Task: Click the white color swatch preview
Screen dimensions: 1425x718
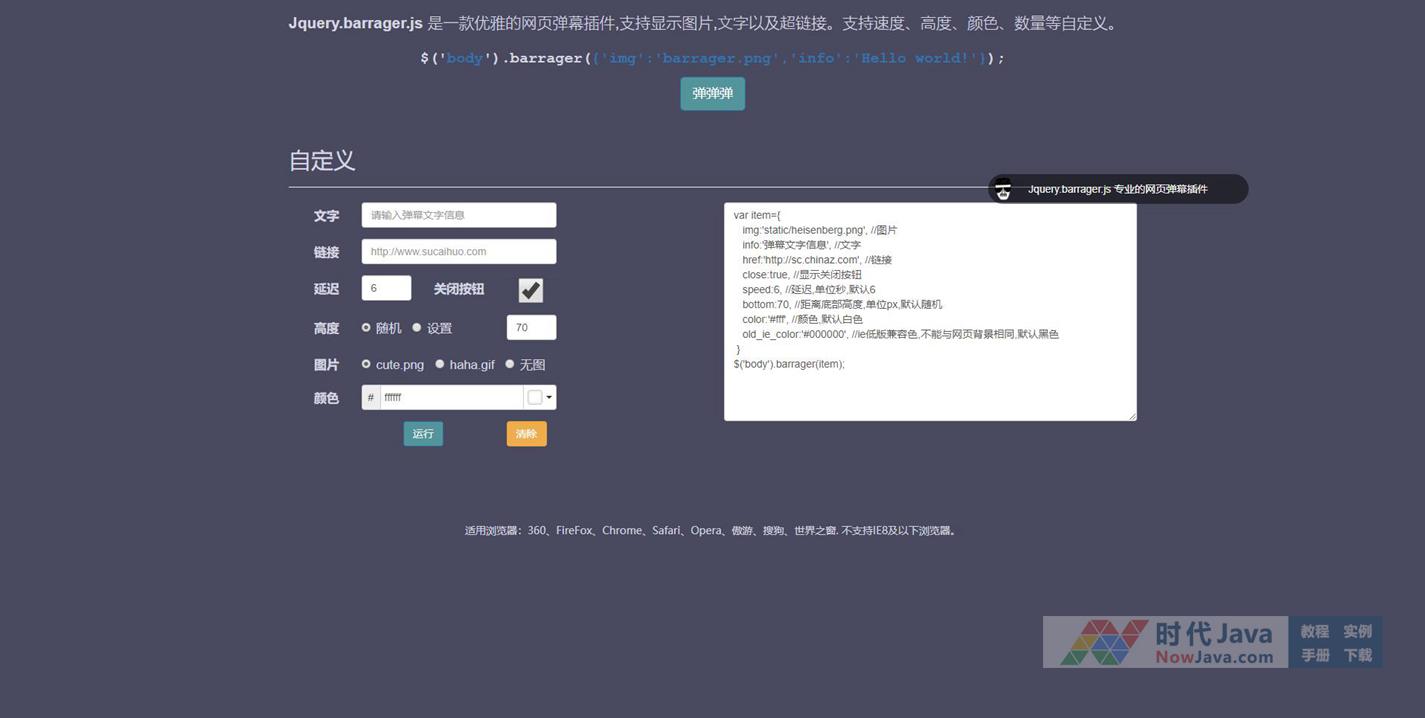Action: tap(535, 398)
